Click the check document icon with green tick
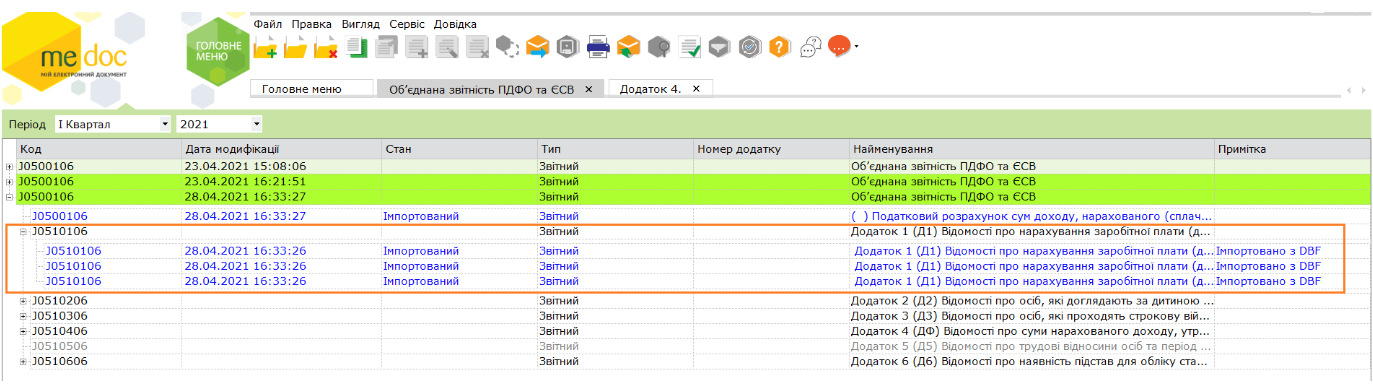Image resolution: width=1373 pixels, height=386 pixels. pos(689,46)
